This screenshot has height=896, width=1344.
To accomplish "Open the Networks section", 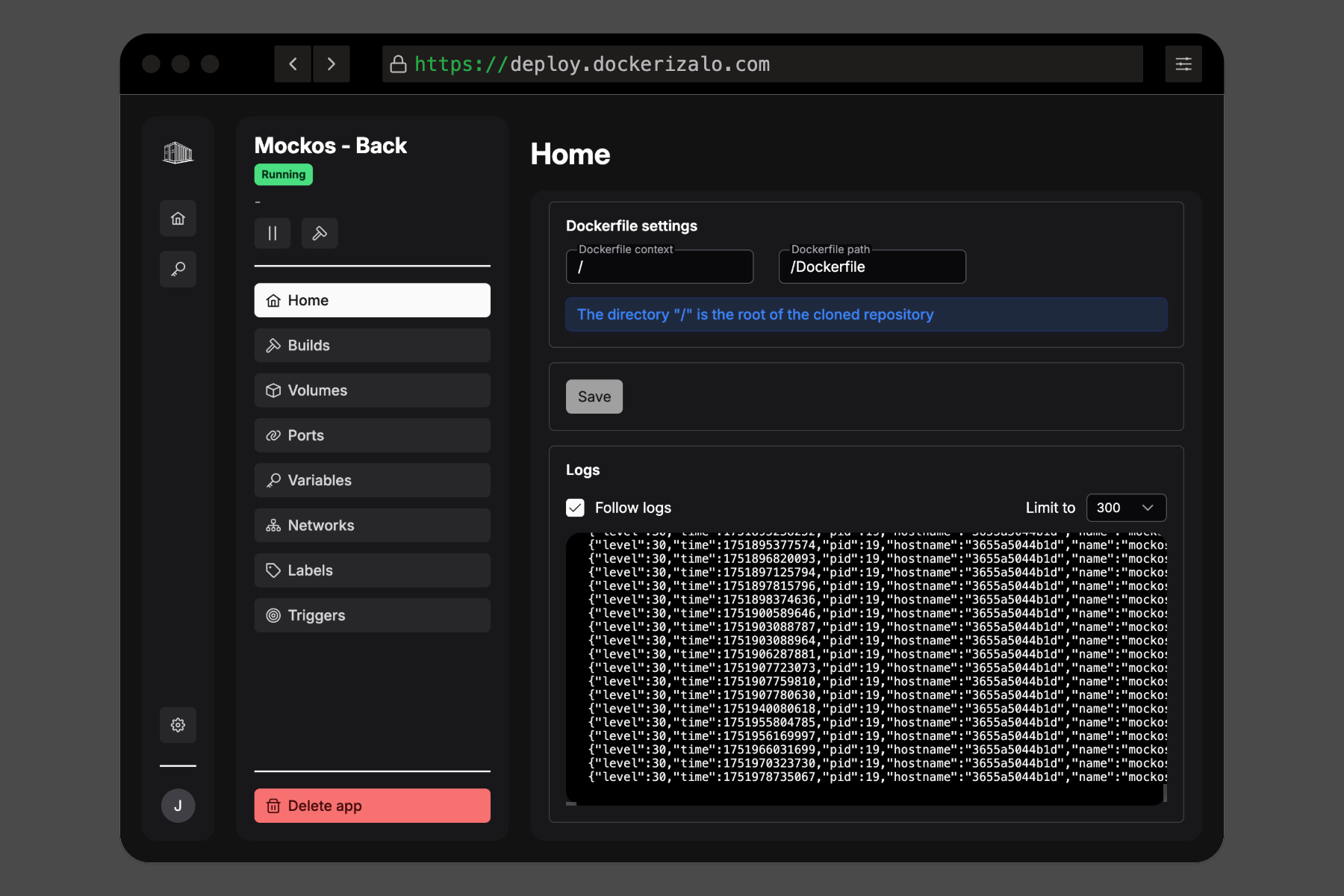I will (373, 526).
